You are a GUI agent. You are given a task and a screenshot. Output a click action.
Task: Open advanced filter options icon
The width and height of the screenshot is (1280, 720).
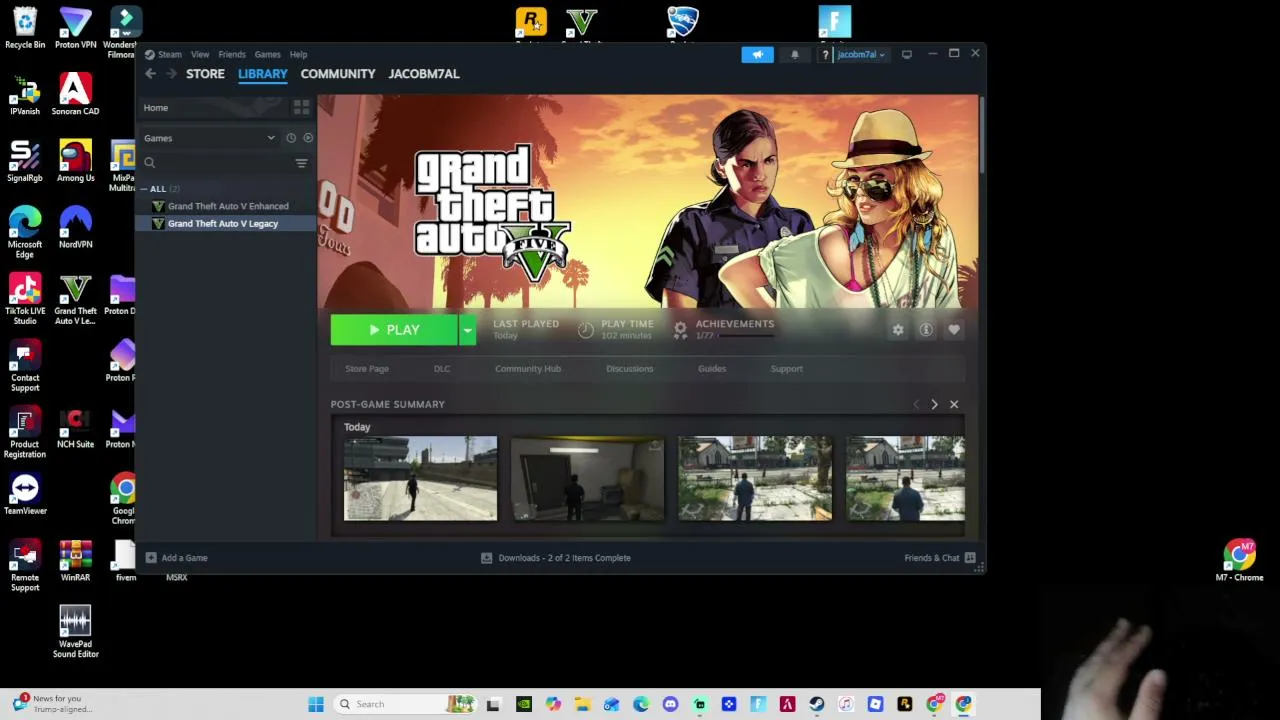(x=301, y=163)
